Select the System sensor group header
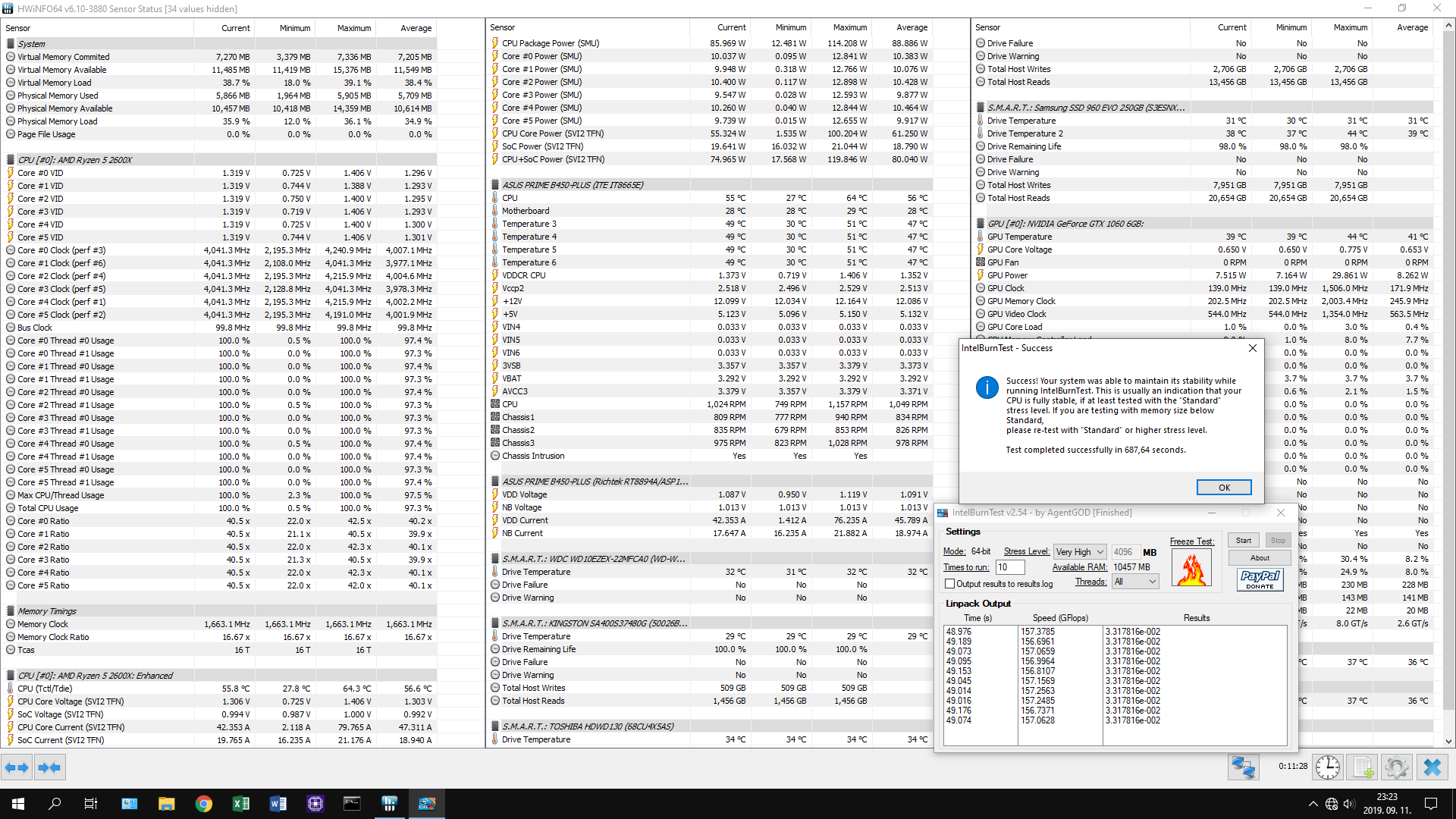The image size is (1456, 819). point(220,44)
